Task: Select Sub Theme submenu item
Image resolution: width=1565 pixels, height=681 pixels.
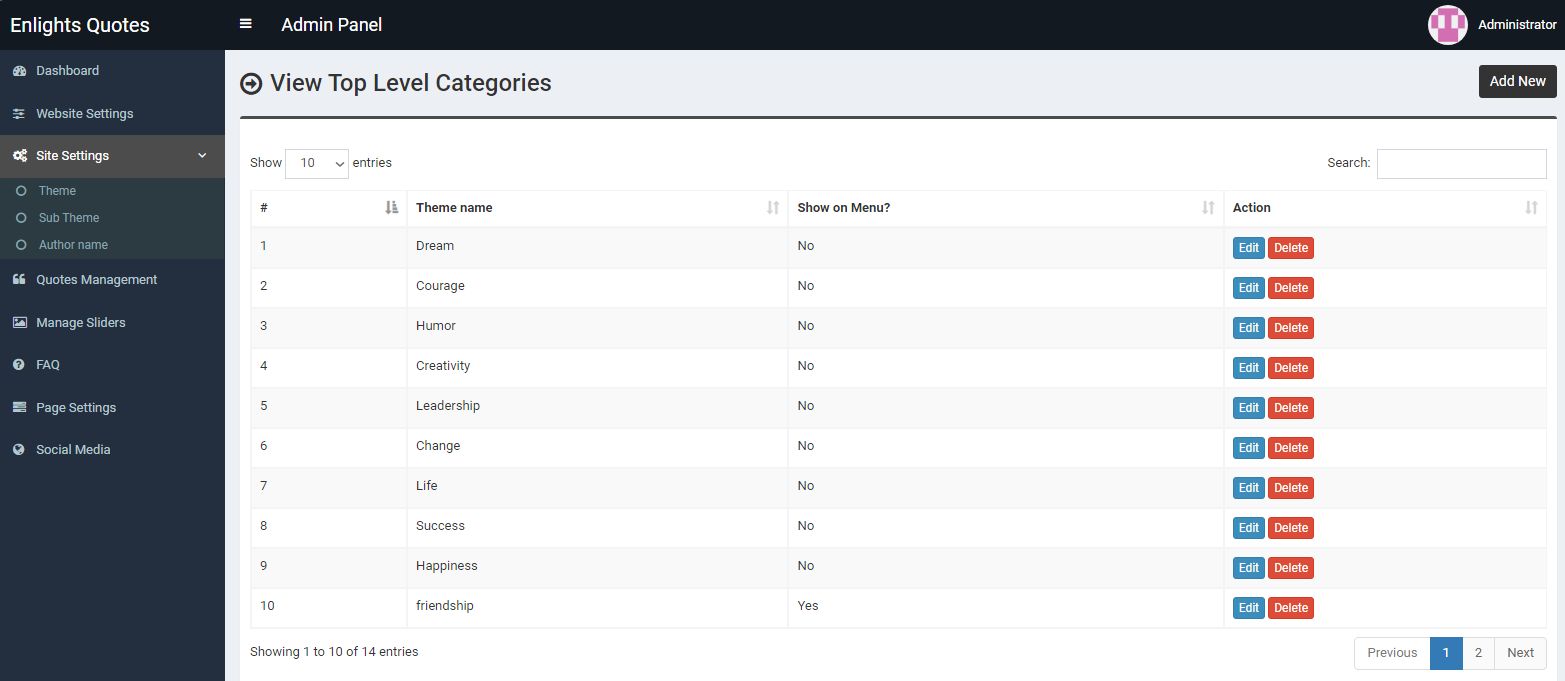Action: click(x=112, y=218)
